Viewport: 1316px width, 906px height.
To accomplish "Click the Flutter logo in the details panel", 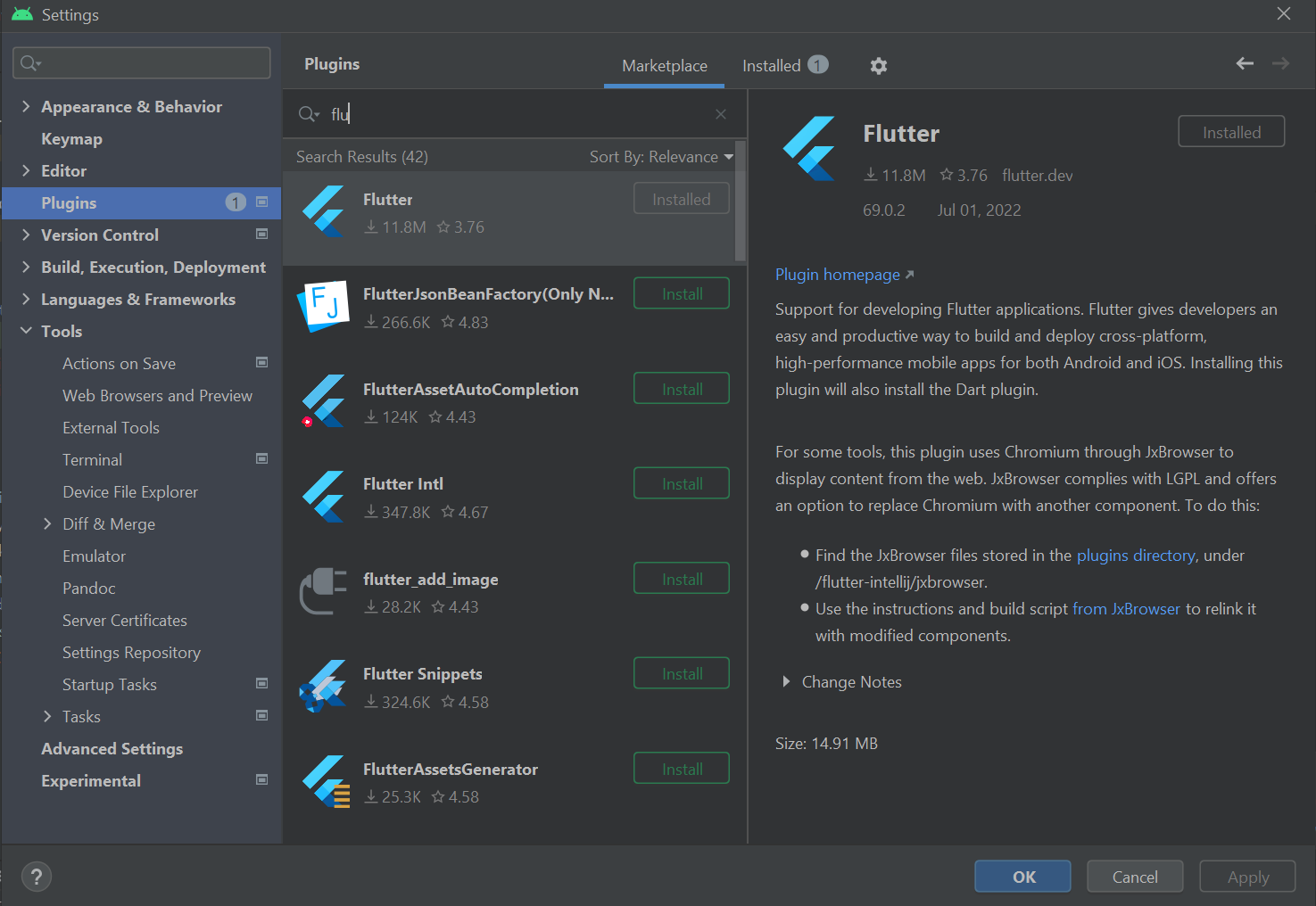I will click(808, 149).
